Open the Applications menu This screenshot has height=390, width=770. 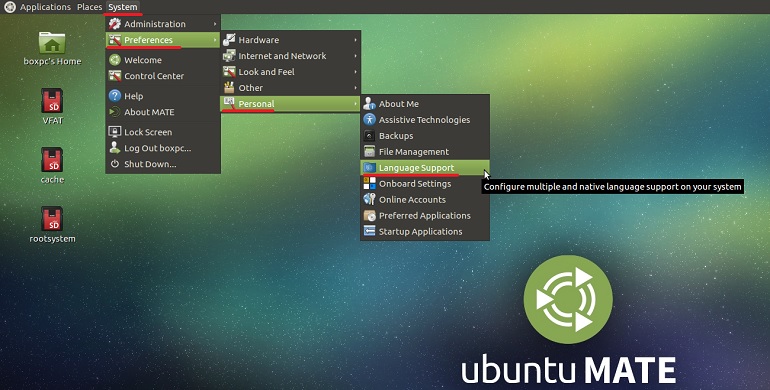coord(45,7)
